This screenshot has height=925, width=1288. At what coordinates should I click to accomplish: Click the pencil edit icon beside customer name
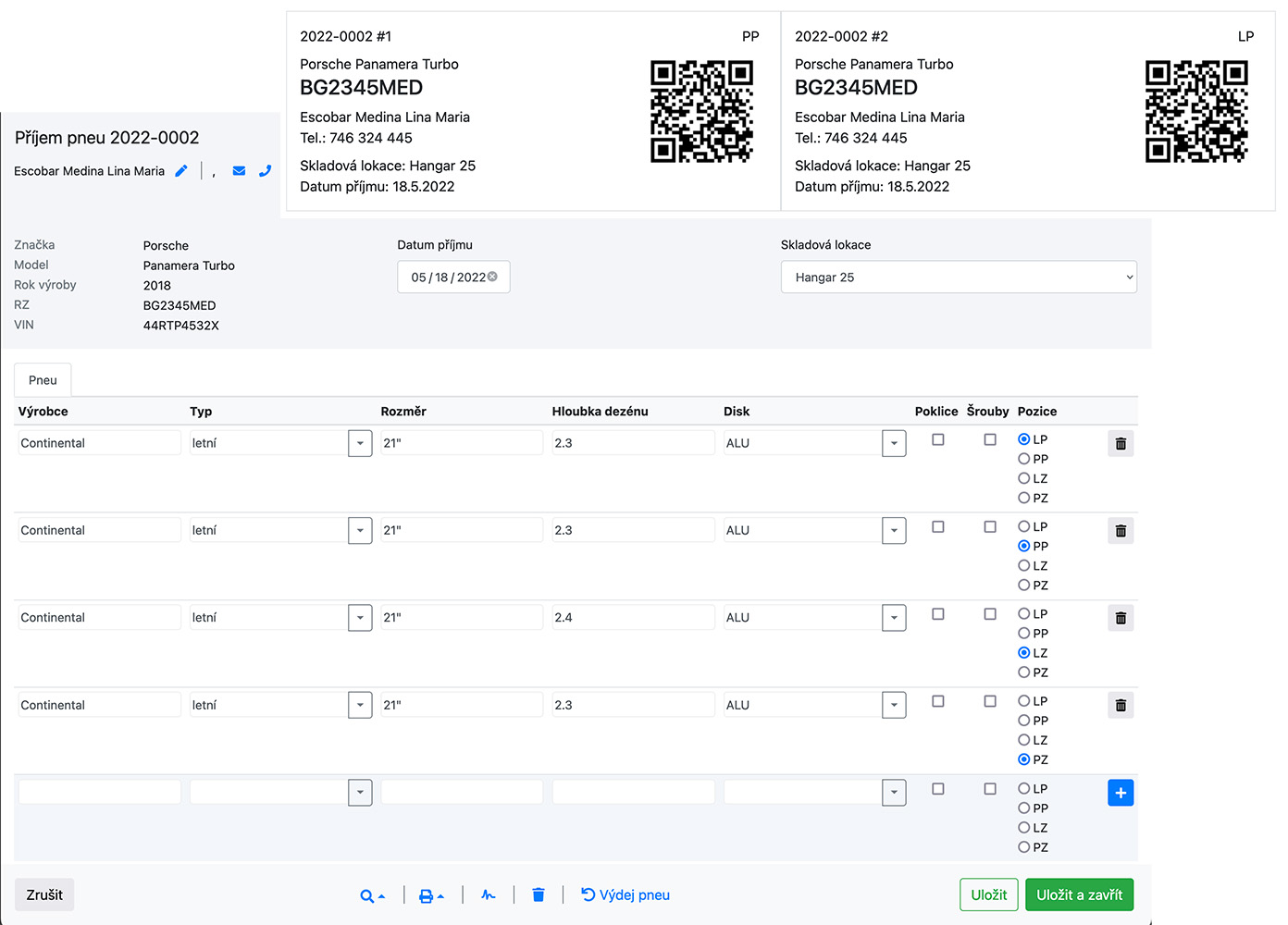coord(181,171)
